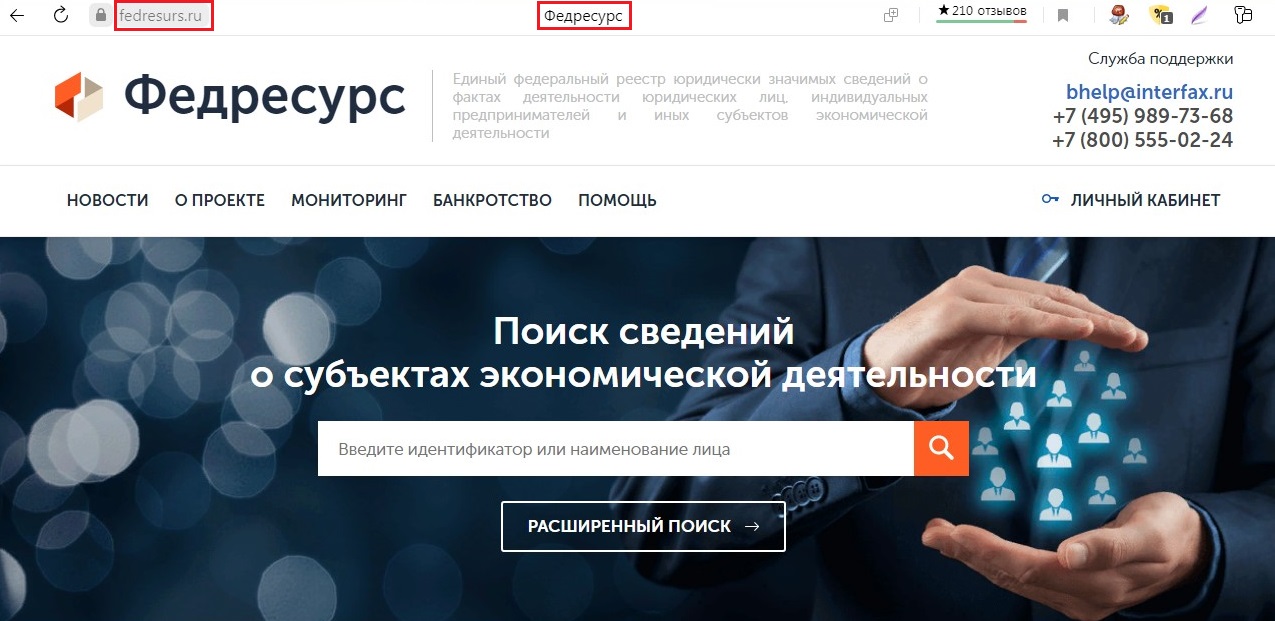Open the Новости menu item
The height and width of the screenshot is (621, 1275).
[x=107, y=200]
